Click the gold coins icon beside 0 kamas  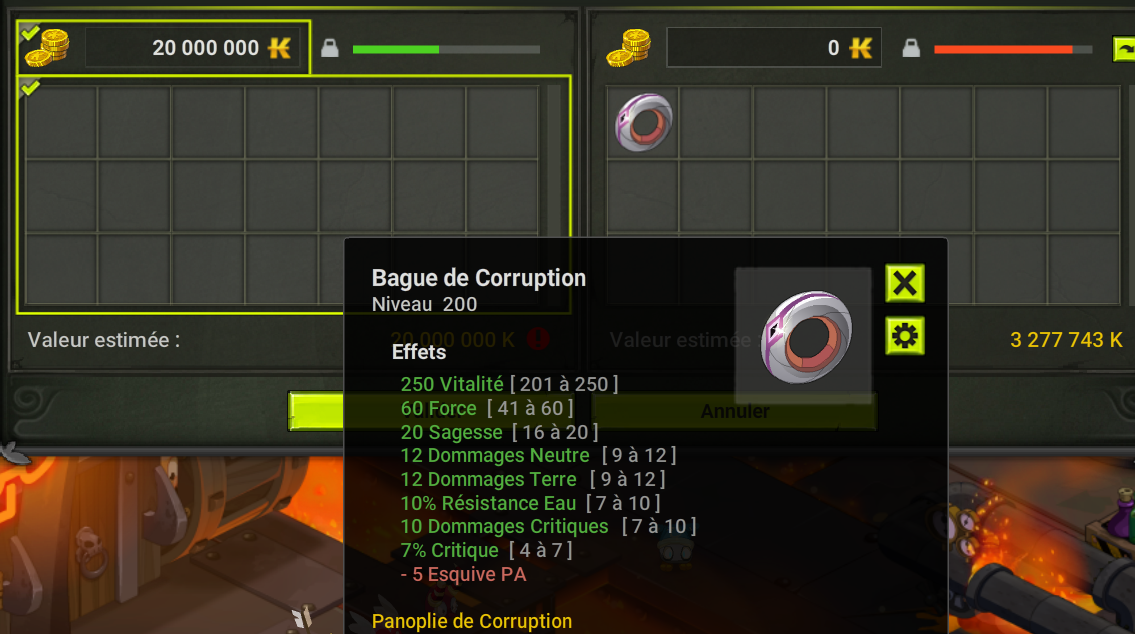click(628, 48)
